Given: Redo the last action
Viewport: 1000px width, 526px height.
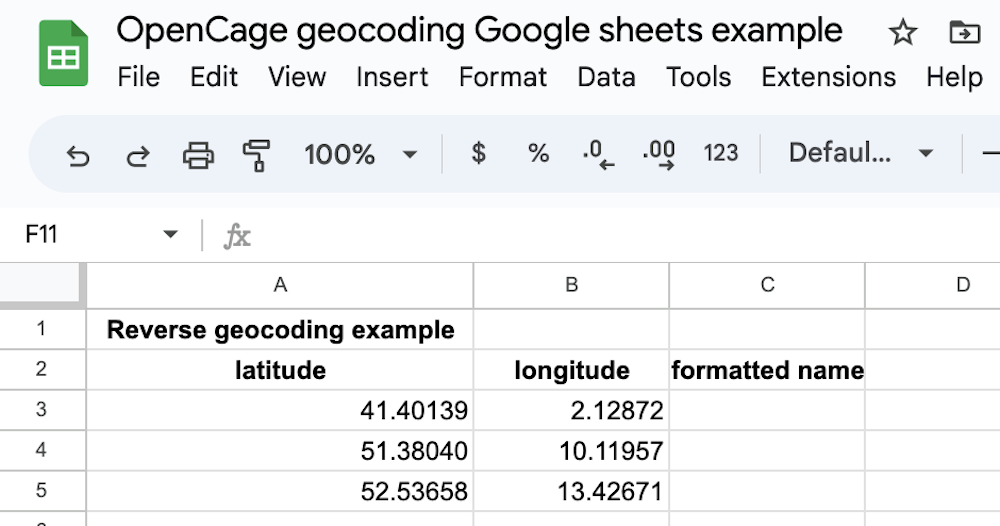Looking at the screenshot, I should pos(138,155).
